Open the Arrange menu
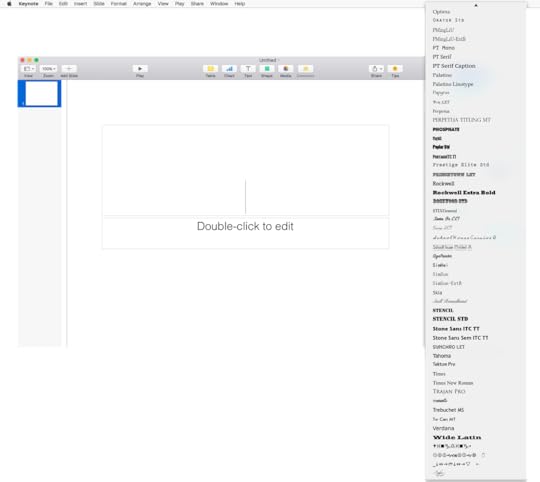540x482 pixels. click(142, 4)
